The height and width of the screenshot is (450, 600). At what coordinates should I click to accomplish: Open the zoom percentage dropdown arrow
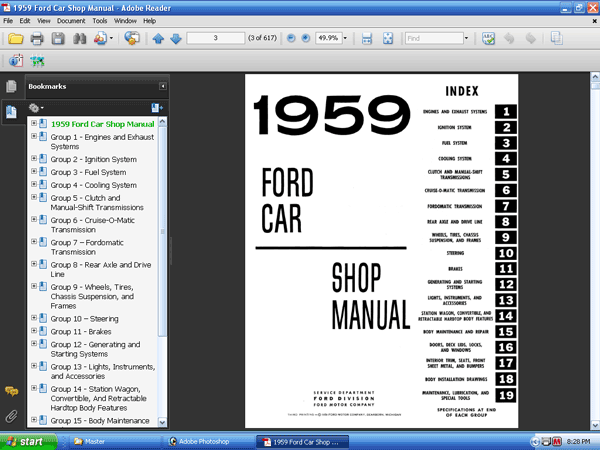pos(345,38)
